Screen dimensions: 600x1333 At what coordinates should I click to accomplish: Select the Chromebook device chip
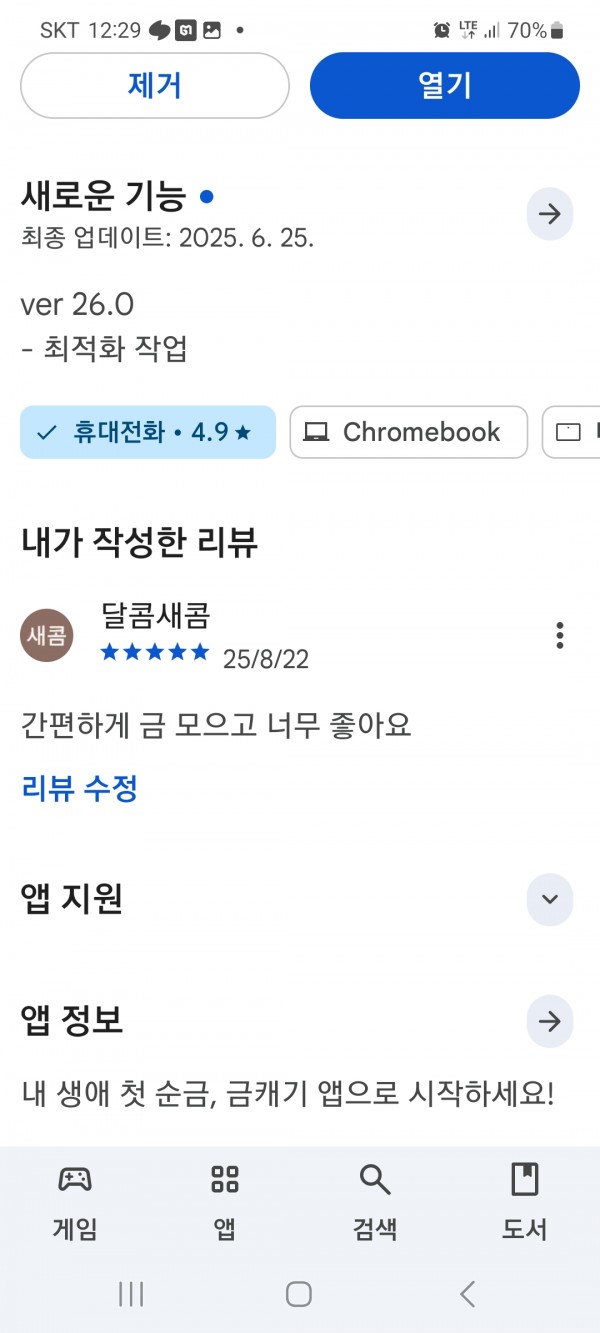click(409, 432)
